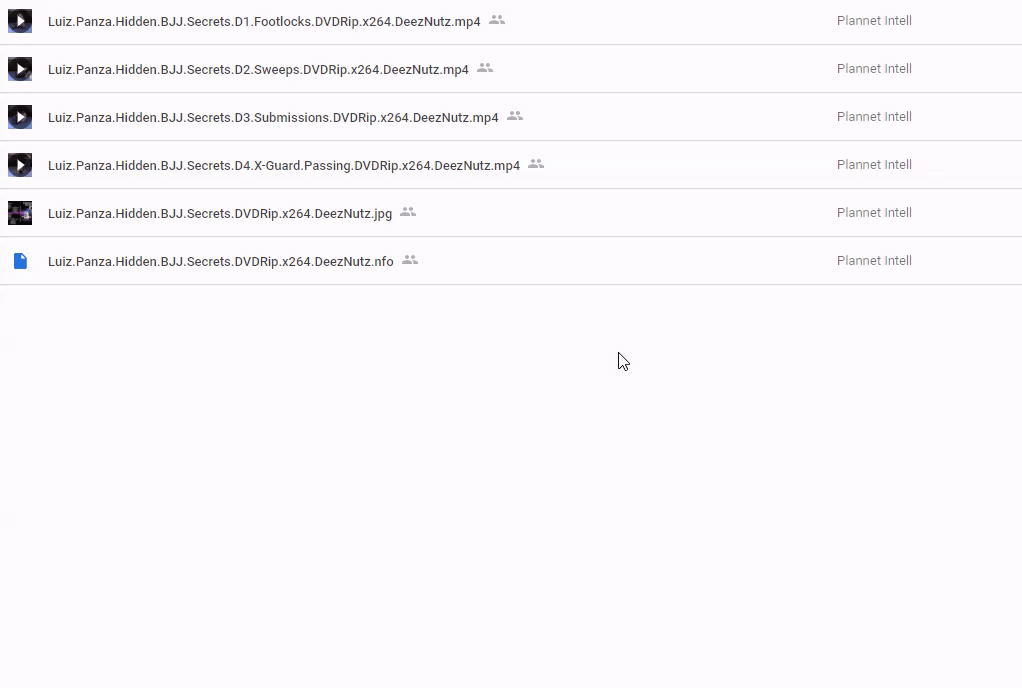Screen dimensions: 1022x688
Task: Click the shared people icon beside D3.Submissions
Action: coord(515,116)
